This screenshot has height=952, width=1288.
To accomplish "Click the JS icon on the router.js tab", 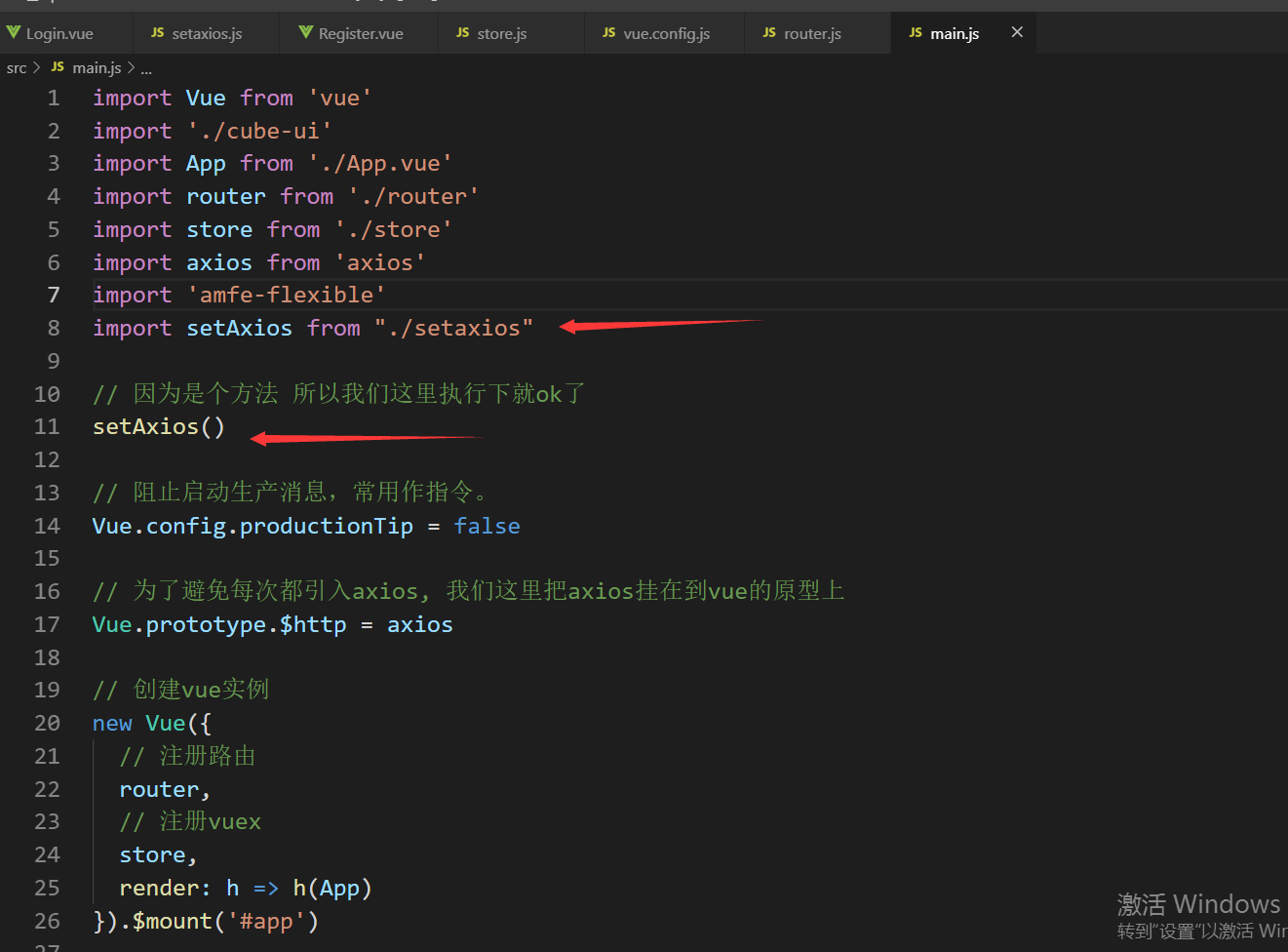I will pyautogui.click(x=770, y=33).
